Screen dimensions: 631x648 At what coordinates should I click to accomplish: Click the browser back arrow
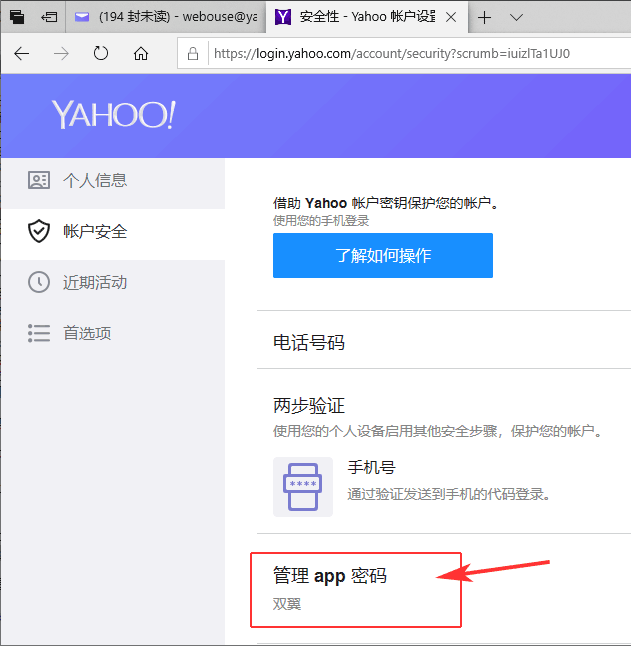(x=21, y=54)
